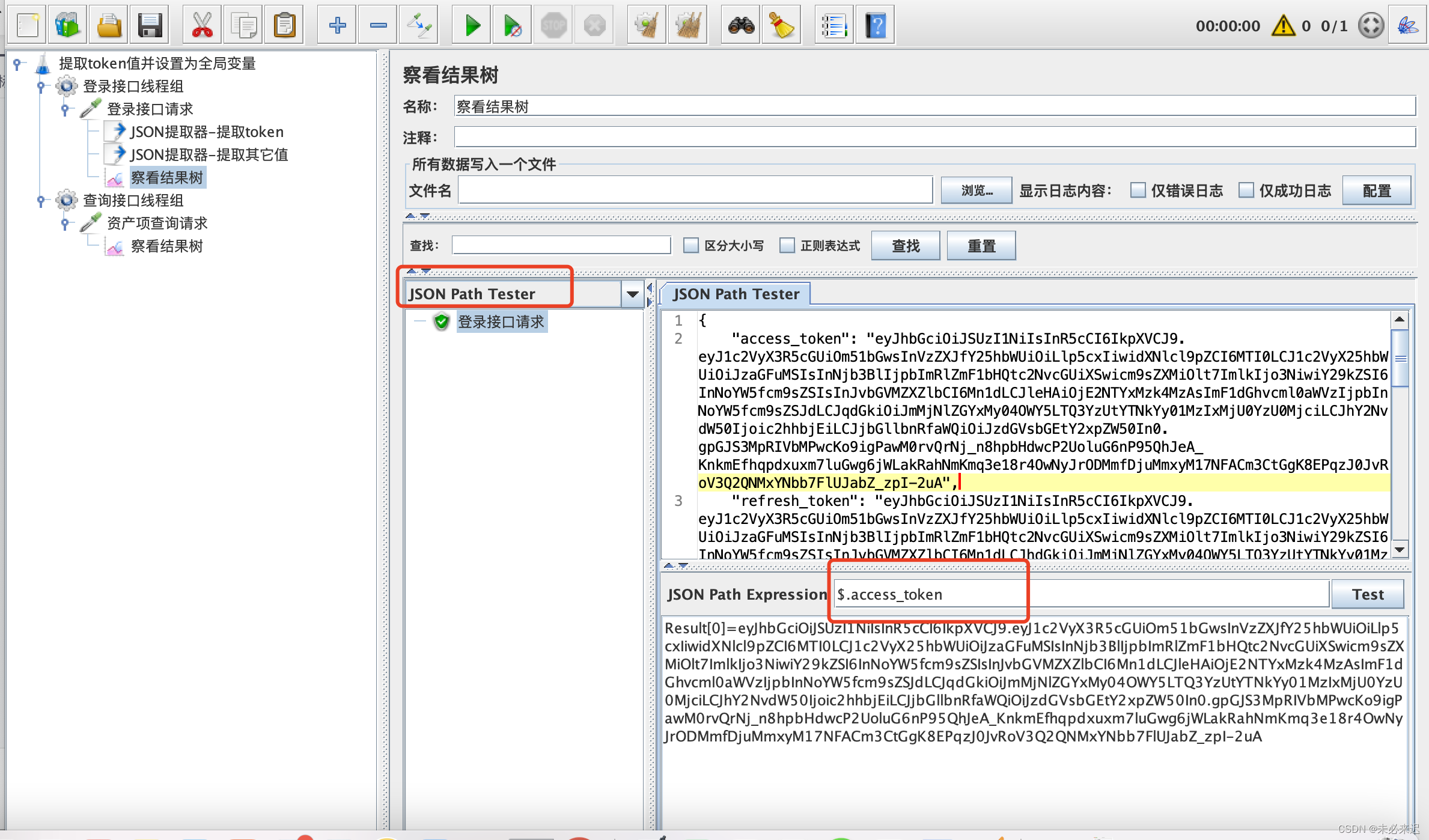Click the green Start run icon

(x=472, y=25)
